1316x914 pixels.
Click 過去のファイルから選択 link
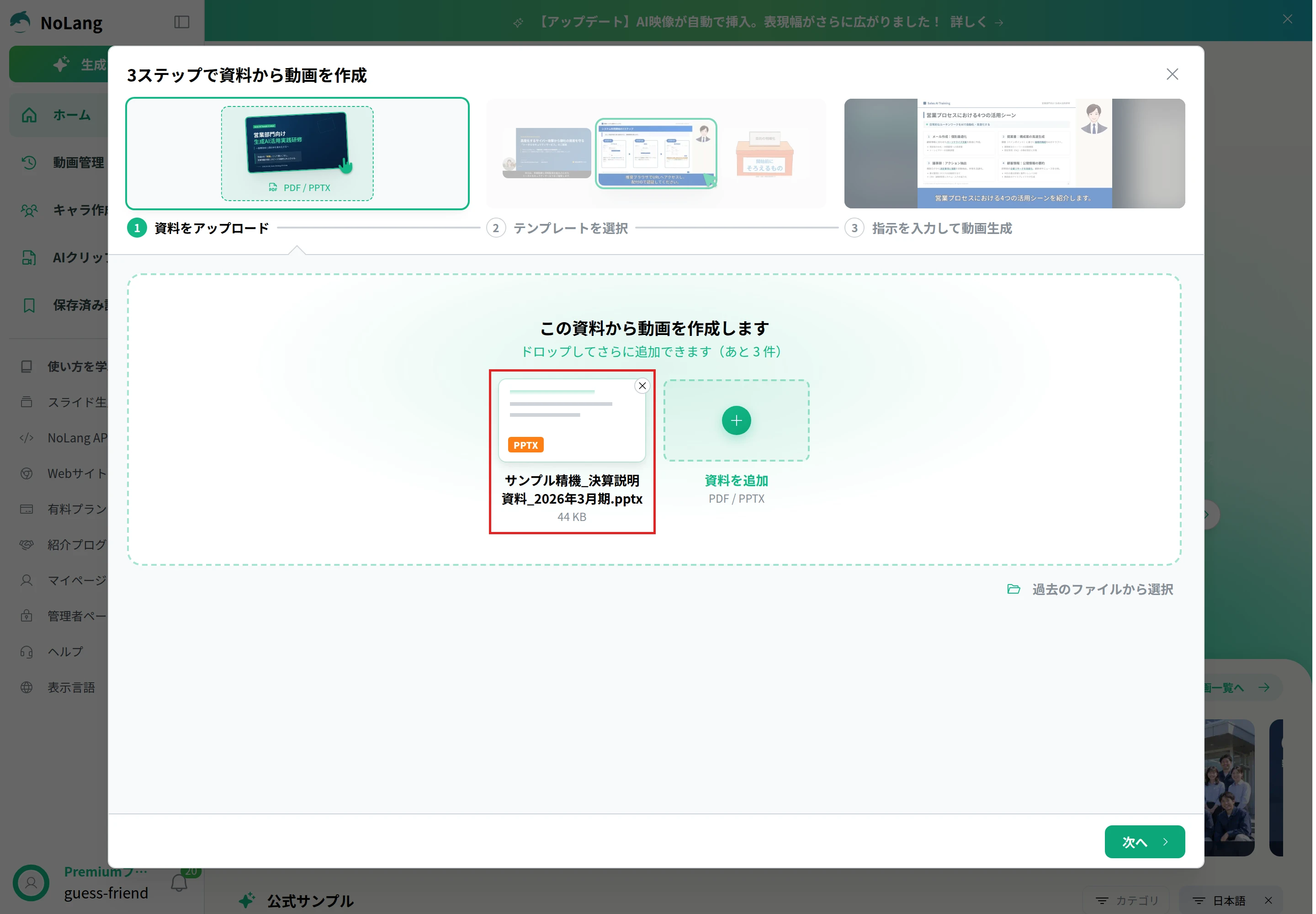1090,589
